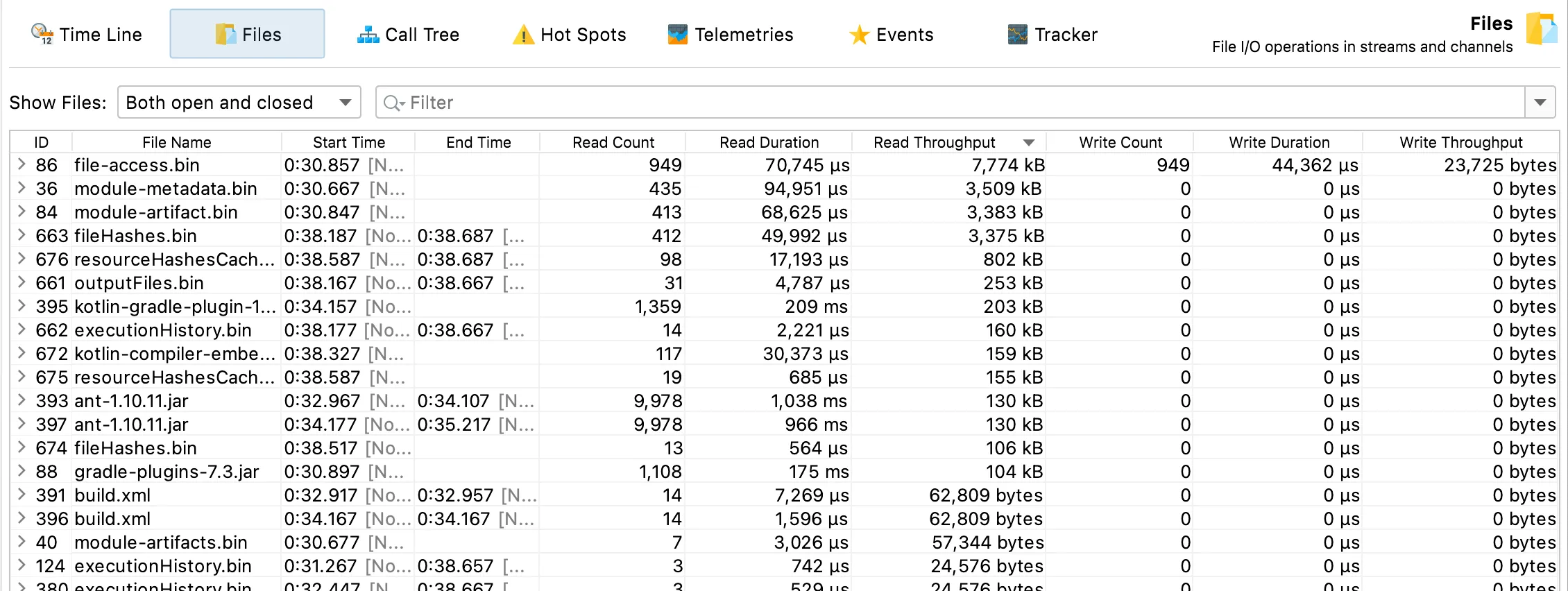The height and width of the screenshot is (591, 1568).
Task: Click the Hot Spots warning icon
Action: (x=523, y=34)
